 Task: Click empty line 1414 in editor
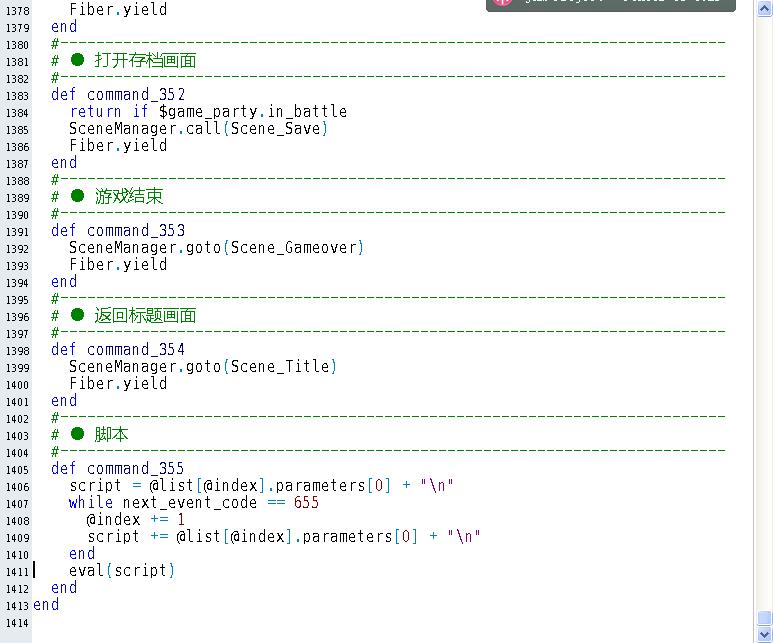point(392,623)
